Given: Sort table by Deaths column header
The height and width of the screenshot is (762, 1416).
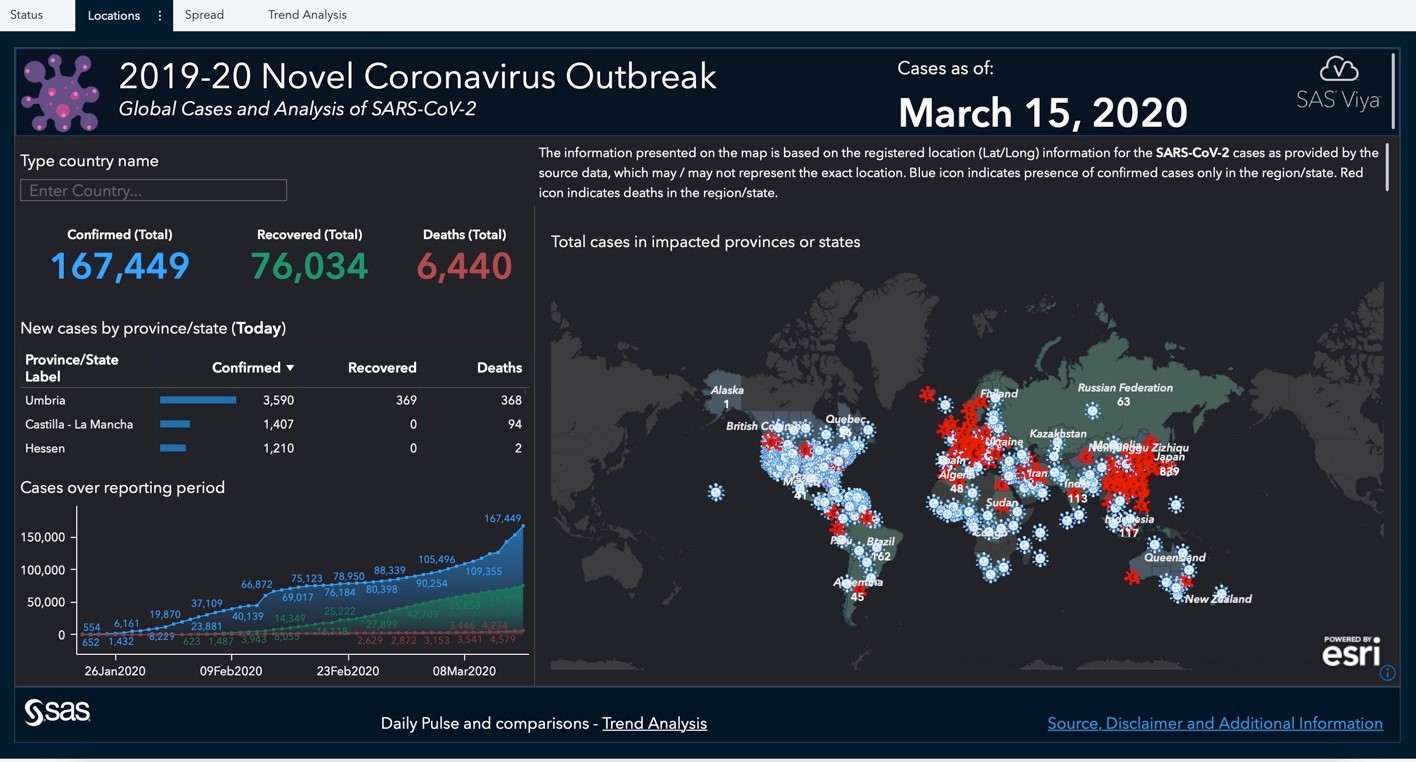Looking at the screenshot, I should click(499, 368).
